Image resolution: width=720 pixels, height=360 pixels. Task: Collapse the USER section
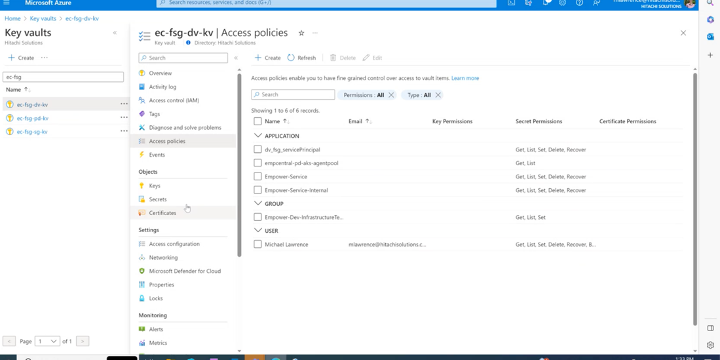(258, 231)
